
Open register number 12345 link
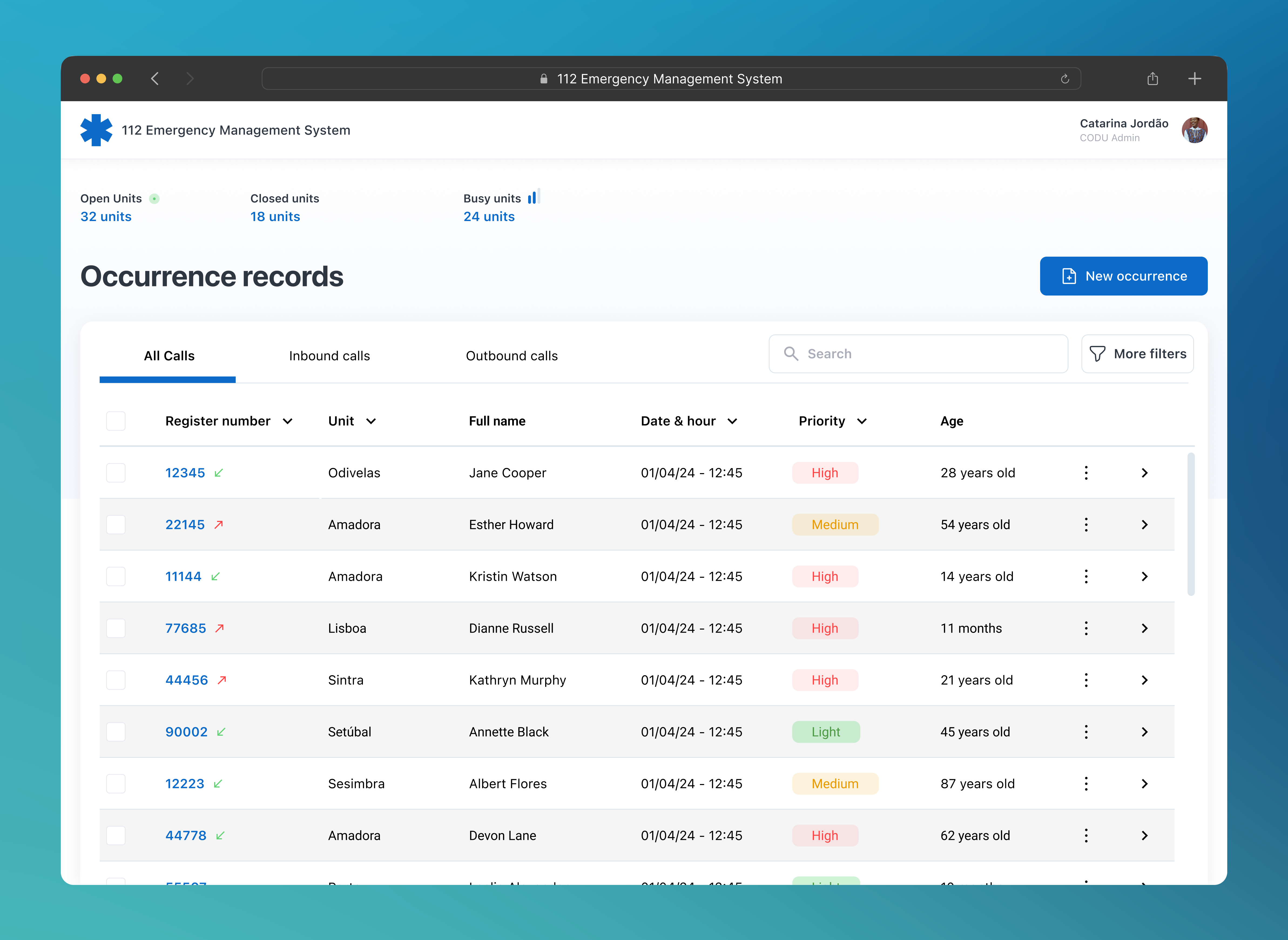185,473
